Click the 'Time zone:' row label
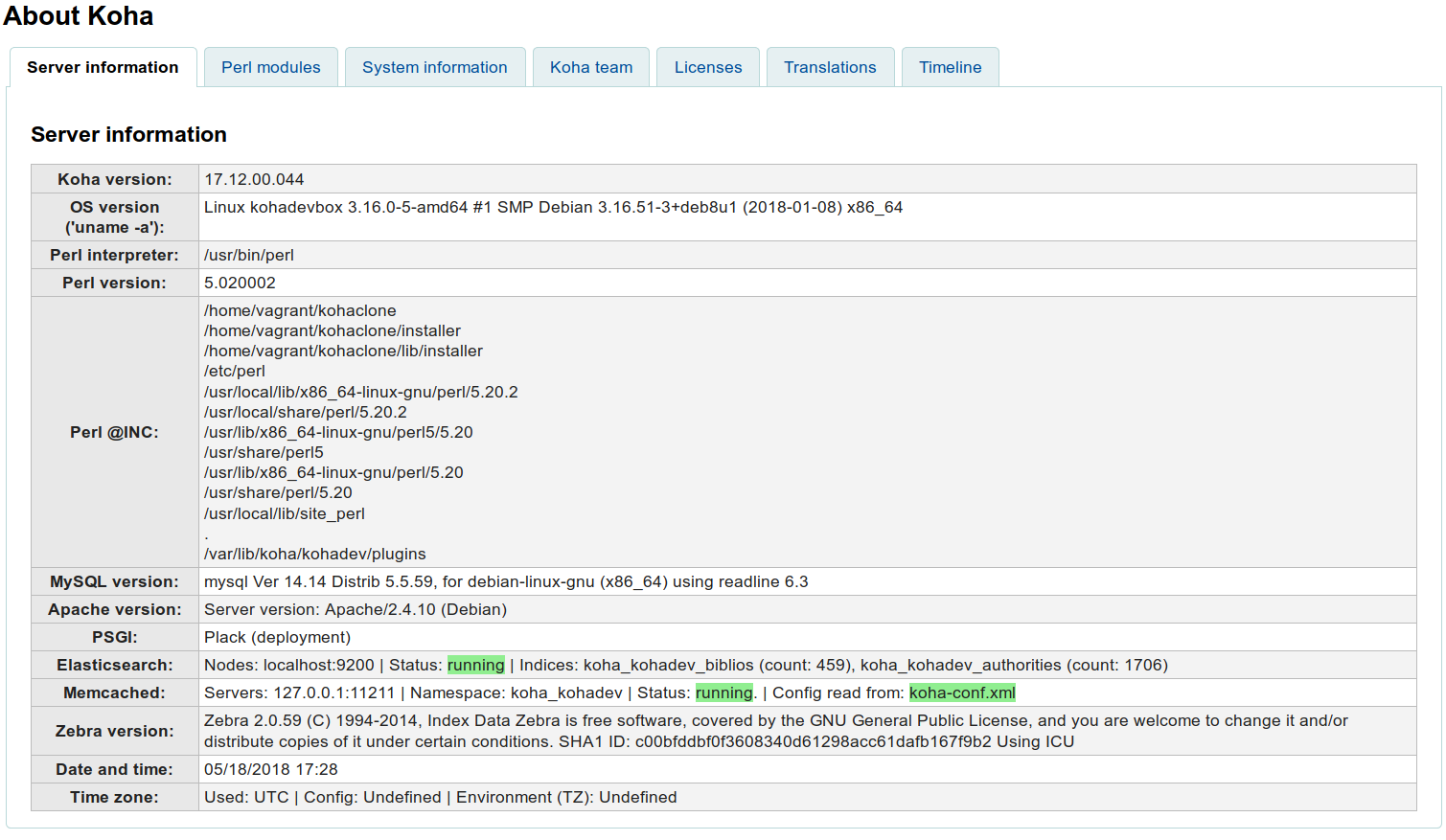Screen dimensions: 1446x840 115,797
